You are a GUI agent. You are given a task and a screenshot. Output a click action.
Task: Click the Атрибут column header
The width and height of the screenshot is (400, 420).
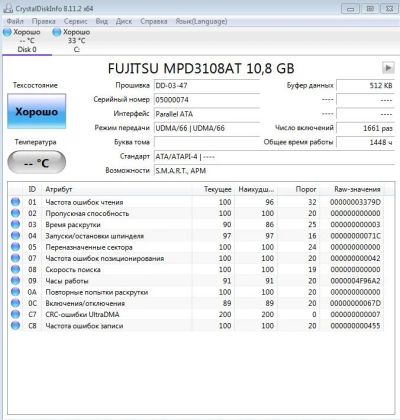point(117,189)
